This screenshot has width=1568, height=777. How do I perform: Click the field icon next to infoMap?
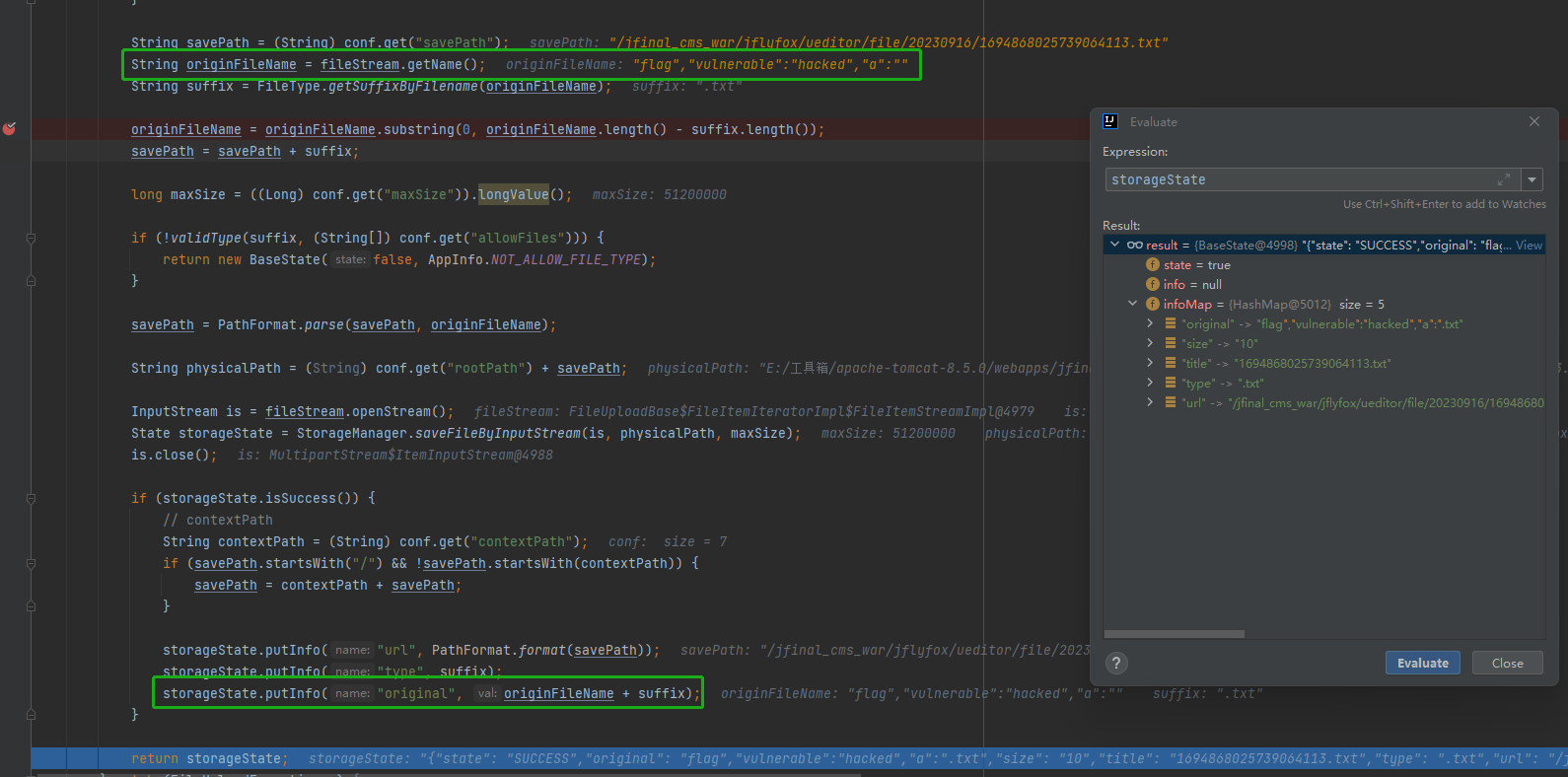pyautogui.click(x=1153, y=304)
